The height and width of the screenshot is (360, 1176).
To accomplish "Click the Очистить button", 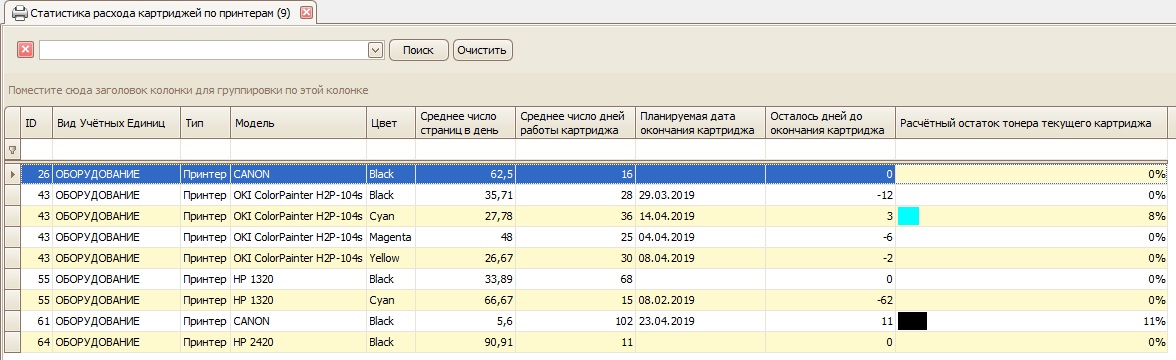I will 482,50.
